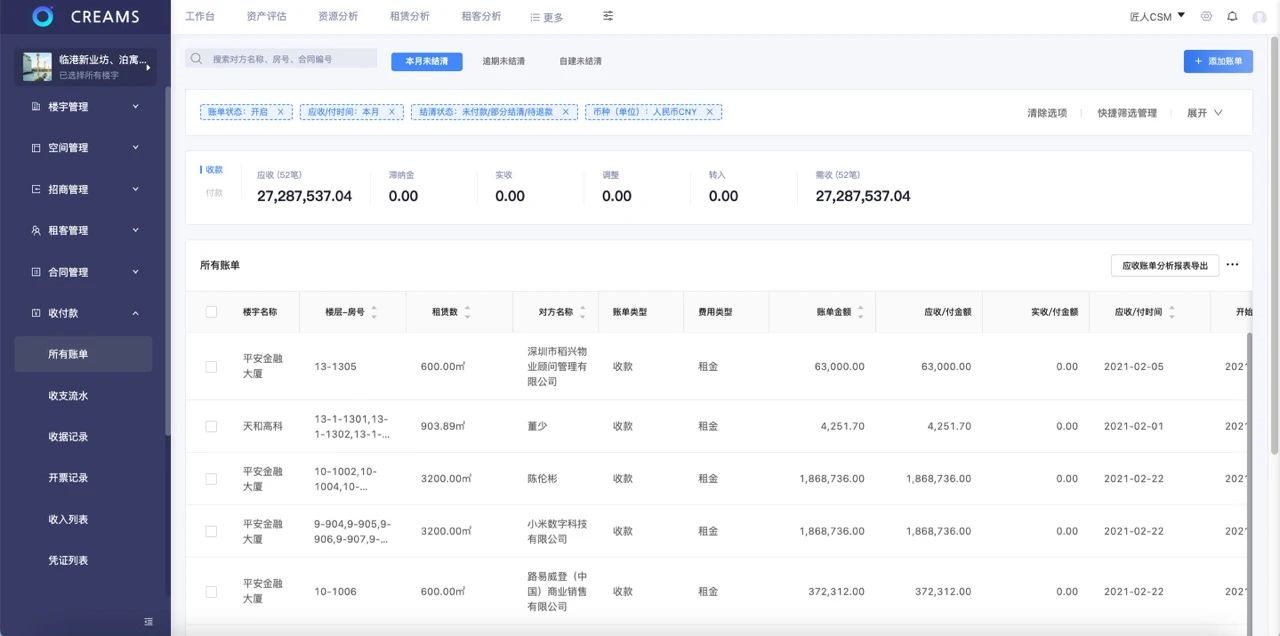
Task: Sort by 租赁数 column arrows
Action: coord(467,312)
